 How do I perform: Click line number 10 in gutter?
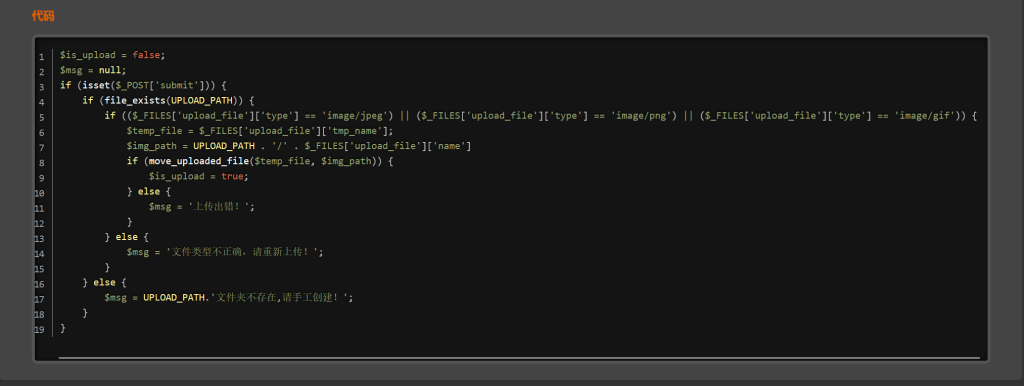click(40, 193)
